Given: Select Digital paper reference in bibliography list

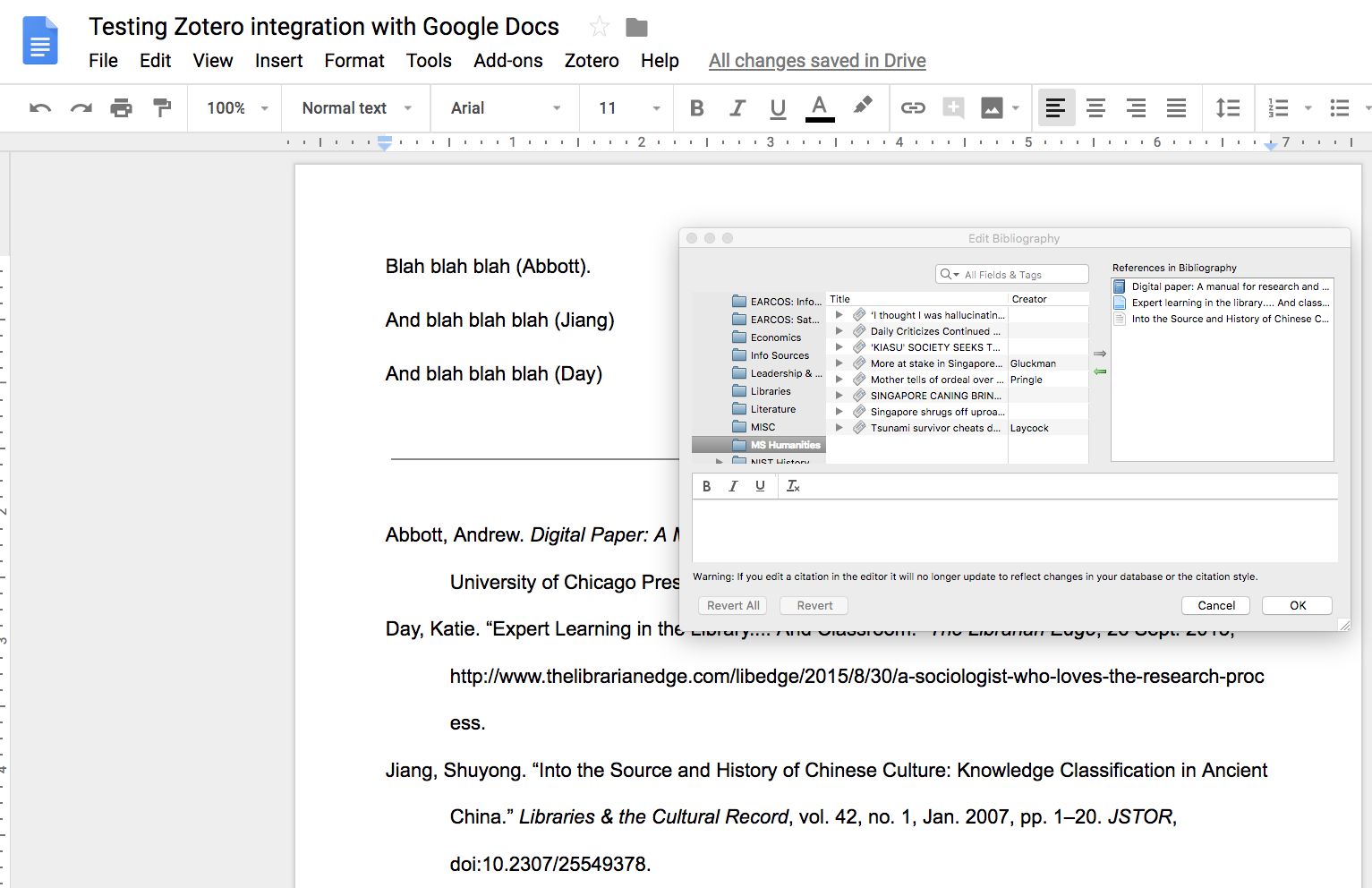Looking at the screenshot, I should tap(1223, 286).
